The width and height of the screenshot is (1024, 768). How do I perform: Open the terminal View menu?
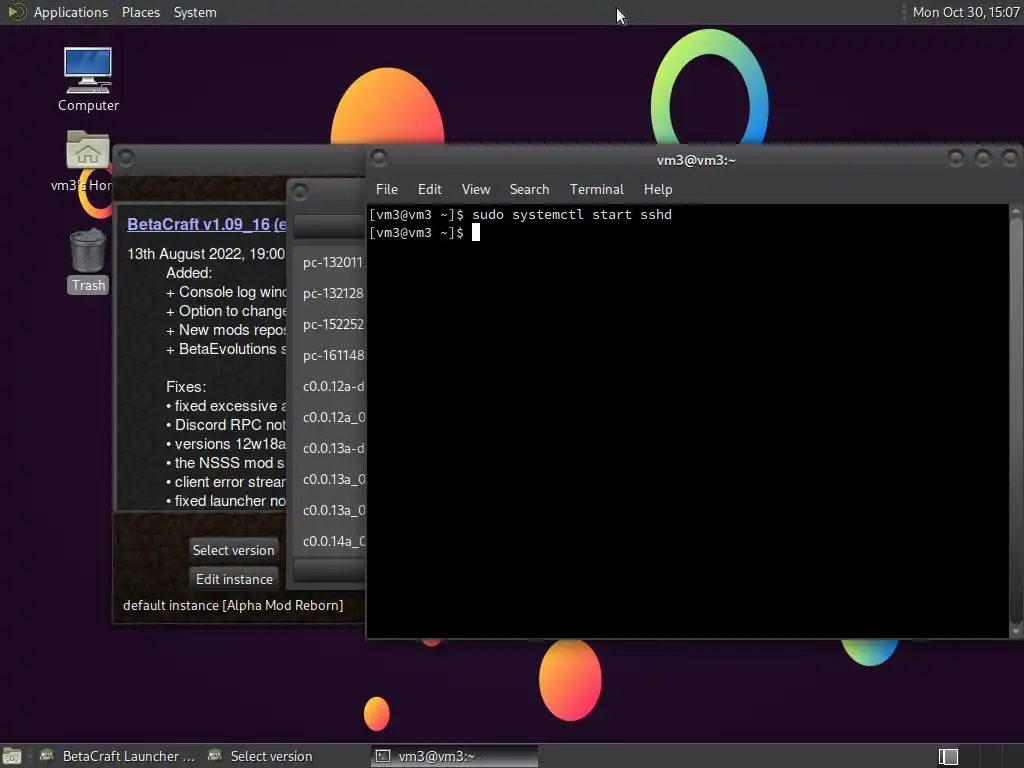pyautogui.click(x=475, y=189)
